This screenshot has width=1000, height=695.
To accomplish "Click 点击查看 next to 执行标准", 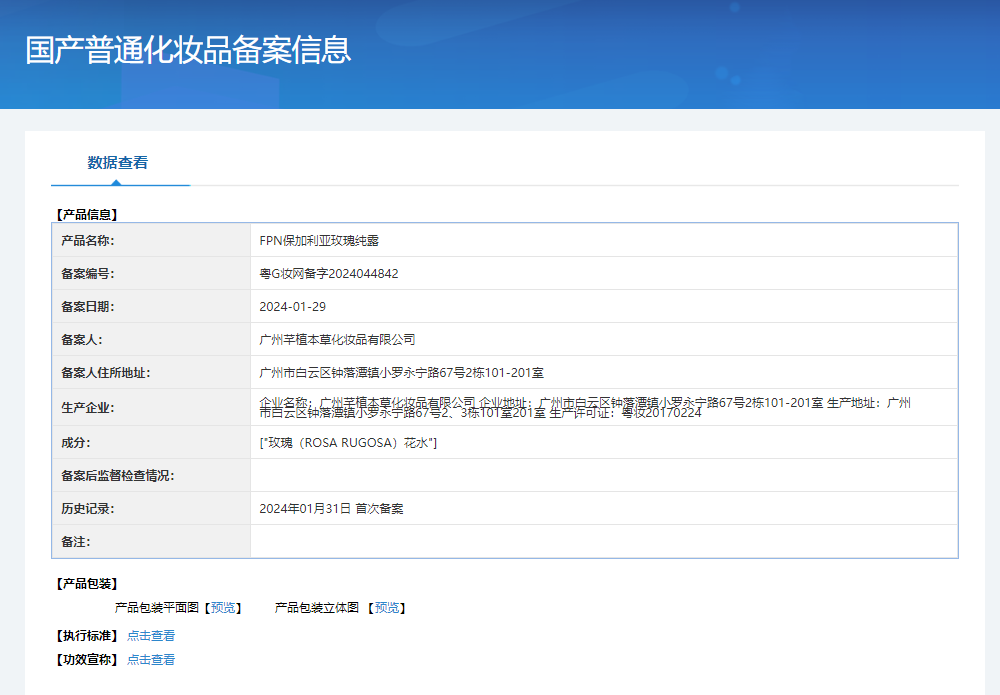I will click(151, 636).
